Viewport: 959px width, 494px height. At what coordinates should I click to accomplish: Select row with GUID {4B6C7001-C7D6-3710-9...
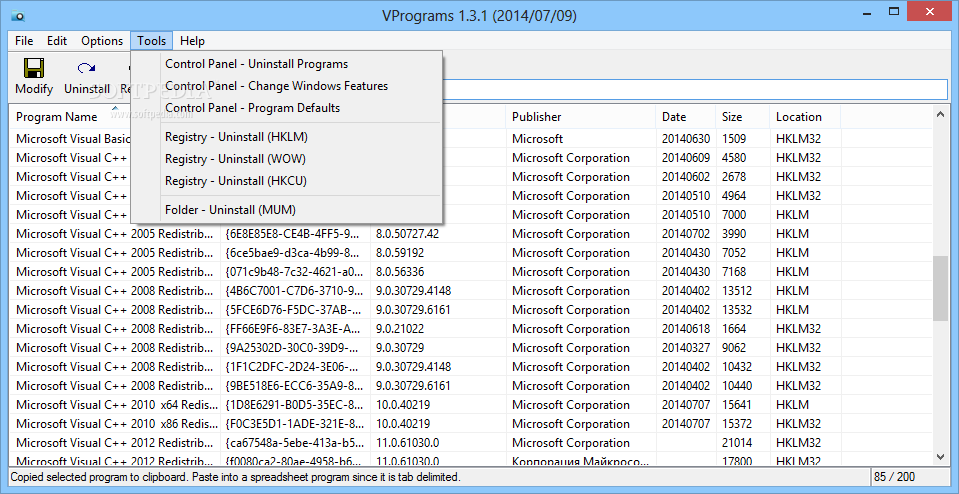[x=471, y=290]
